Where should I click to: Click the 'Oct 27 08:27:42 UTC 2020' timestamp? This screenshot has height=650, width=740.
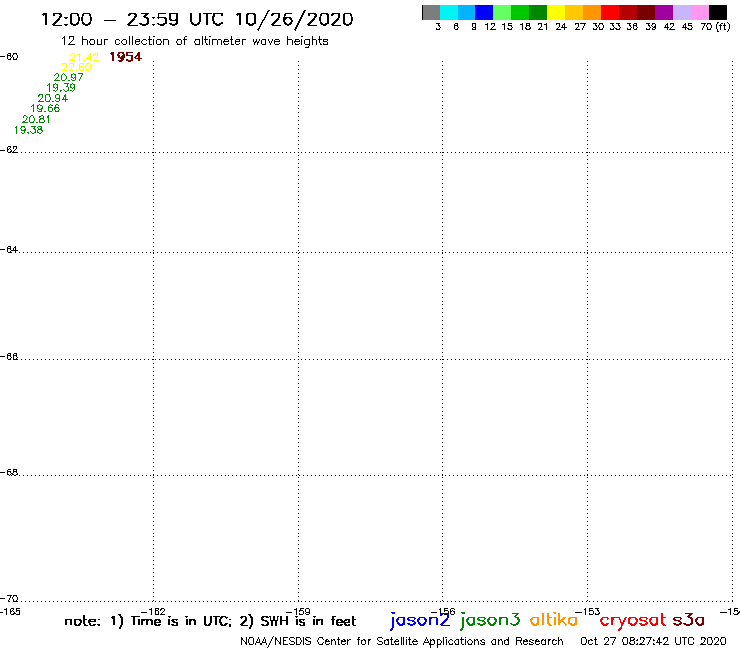tap(653, 641)
